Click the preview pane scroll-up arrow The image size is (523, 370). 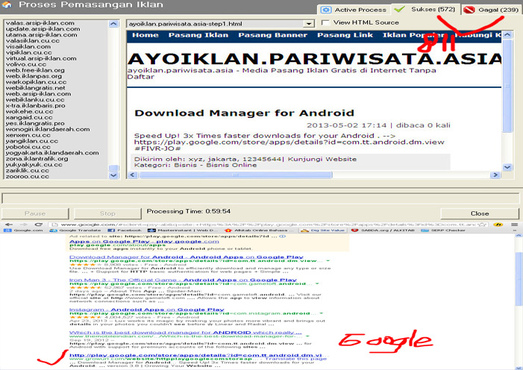point(507,34)
